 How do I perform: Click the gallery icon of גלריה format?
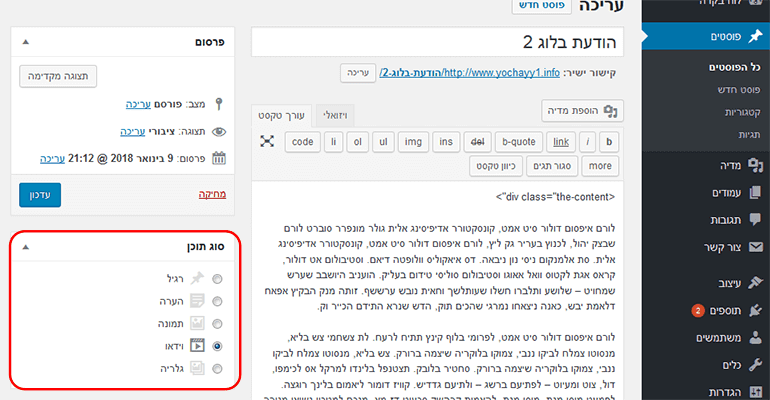[x=197, y=368]
